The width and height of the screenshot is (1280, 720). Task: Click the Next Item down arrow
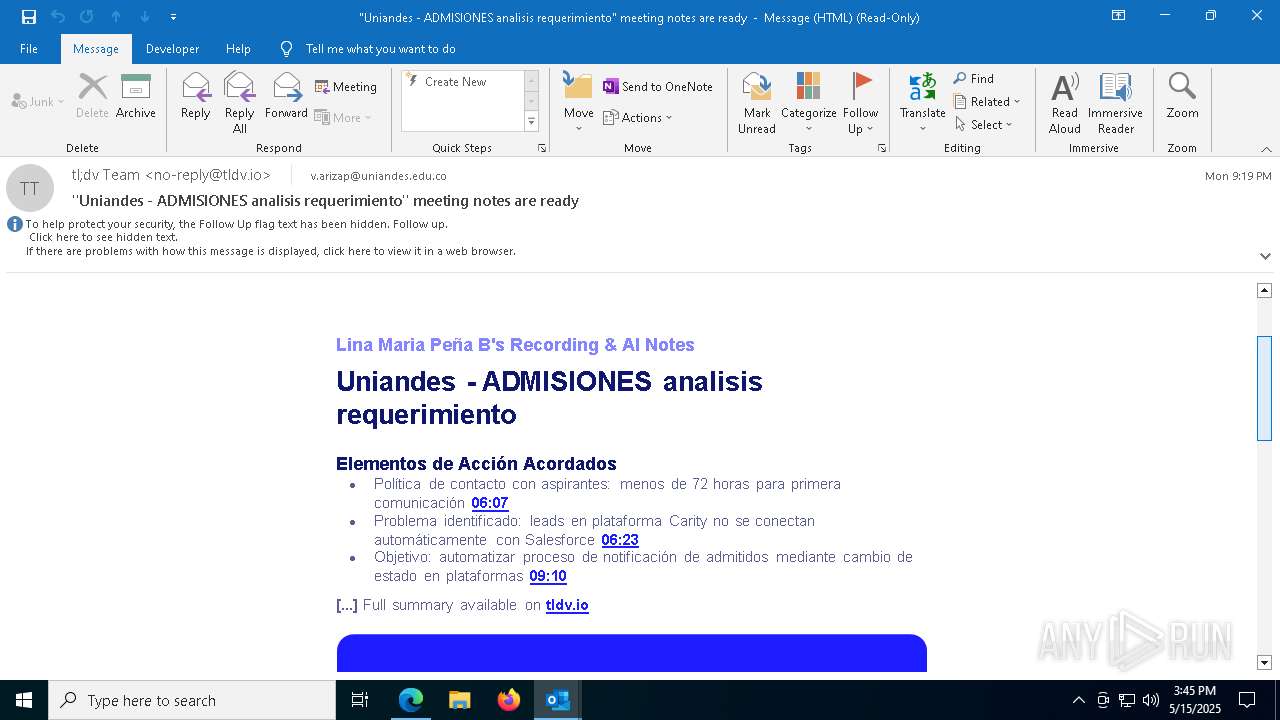click(x=145, y=17)
